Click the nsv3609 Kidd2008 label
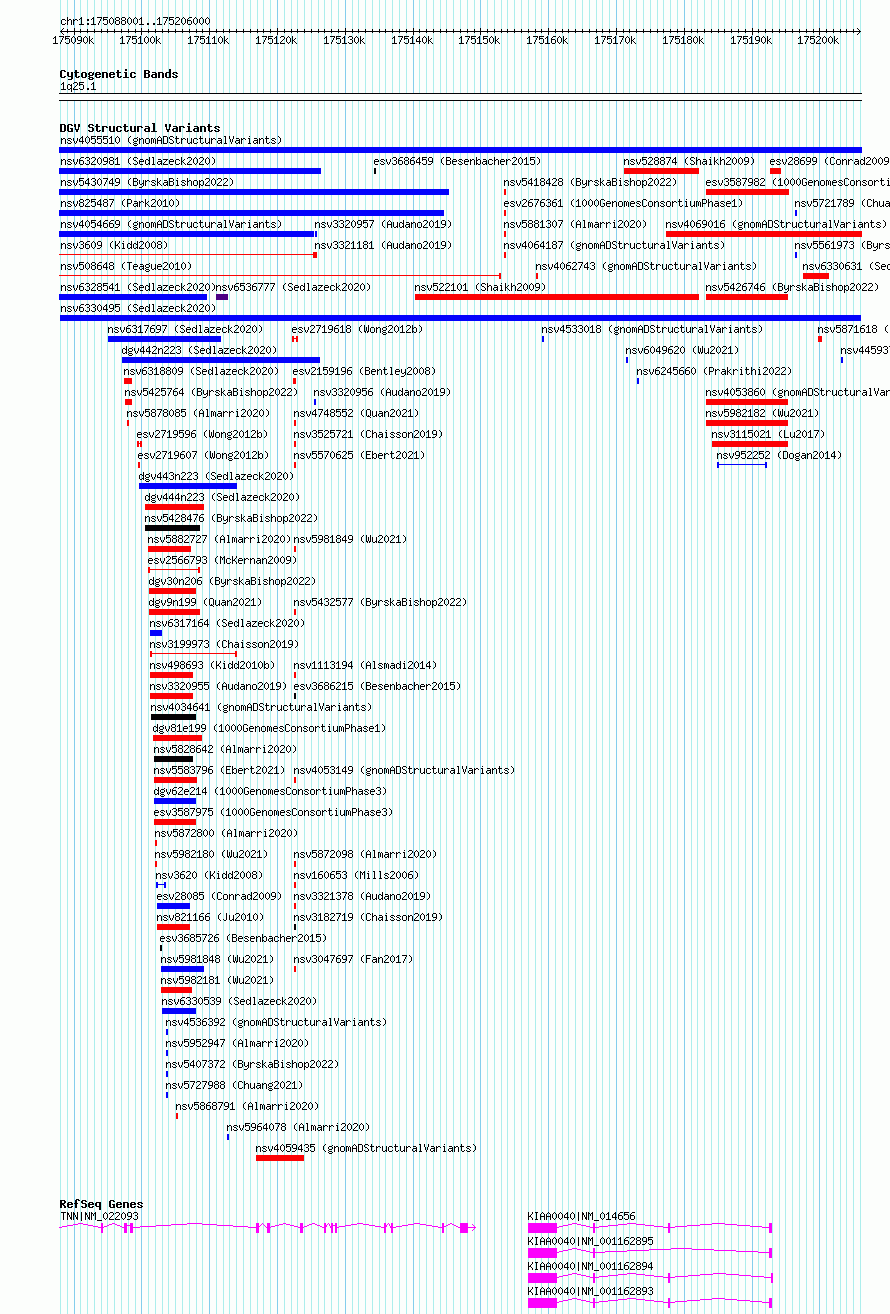Viewport: 890px width, 1314px height. tap(114, 245)
